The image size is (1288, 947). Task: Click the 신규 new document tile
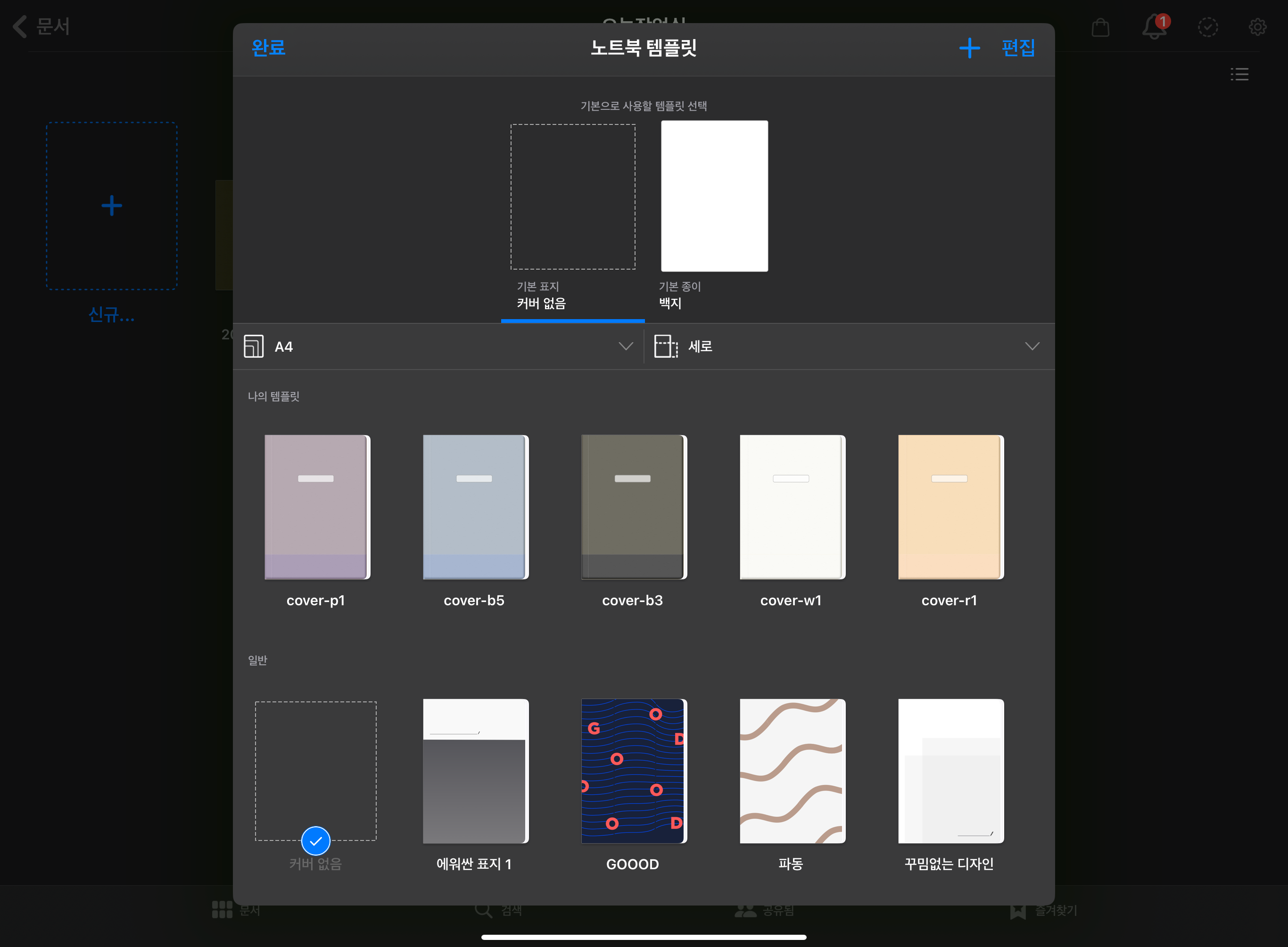pyautogui.click(x=112, y=206)
